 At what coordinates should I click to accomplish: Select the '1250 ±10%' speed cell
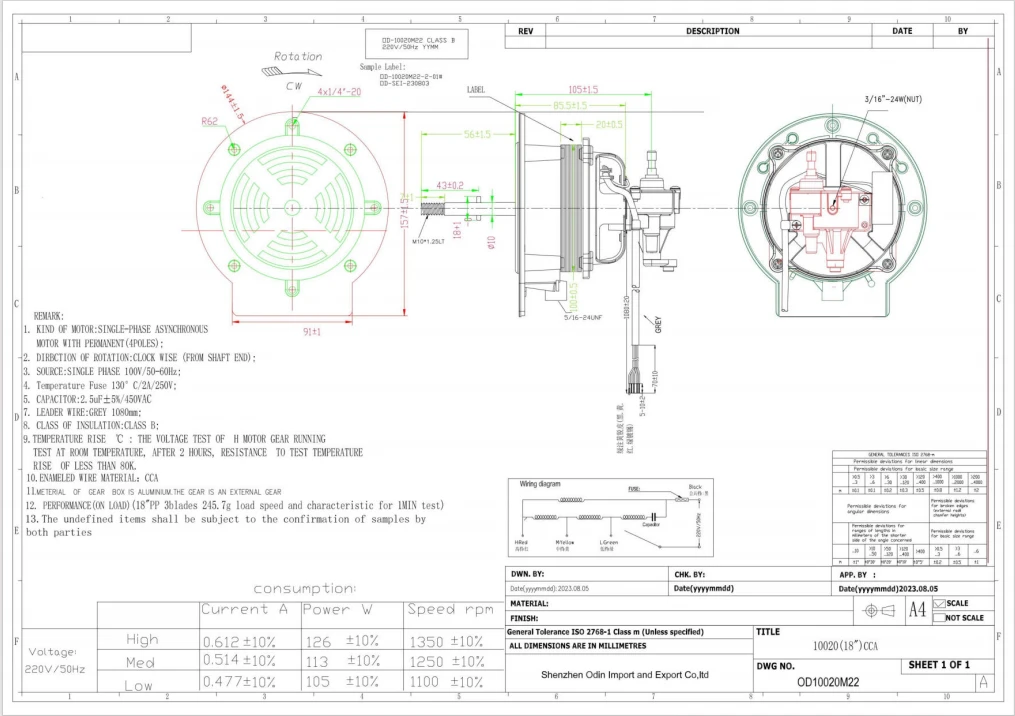[x=447, y=662]
